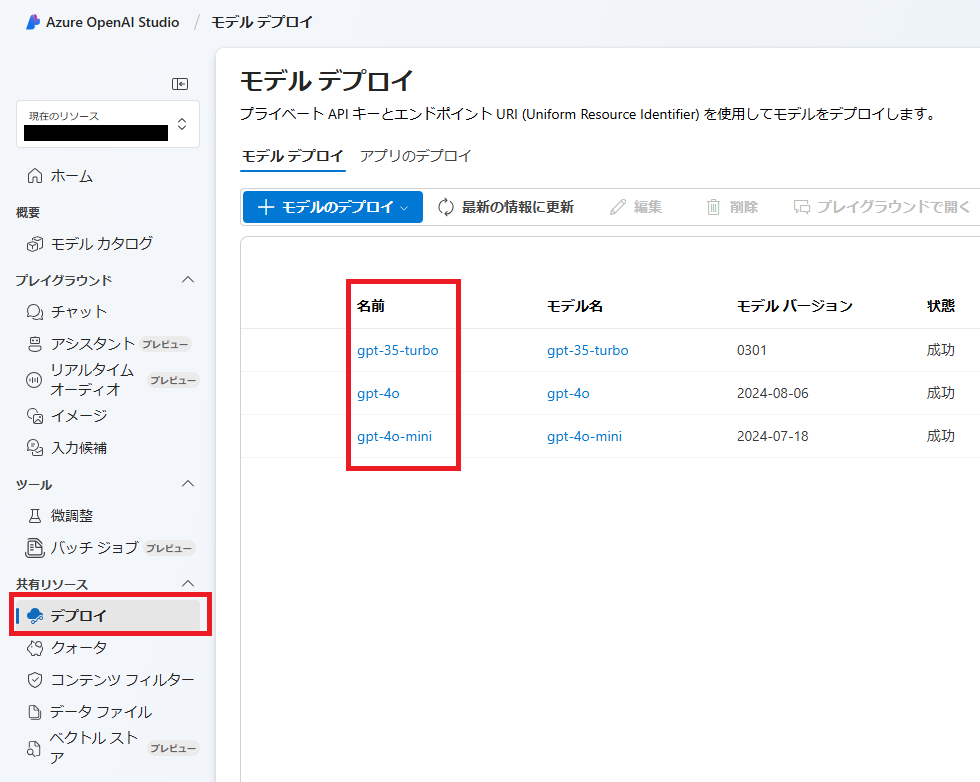Switch to the アプリのデプロイ tab
The height and width of the screenshot is (782, 980).
[x=414, y=156]
